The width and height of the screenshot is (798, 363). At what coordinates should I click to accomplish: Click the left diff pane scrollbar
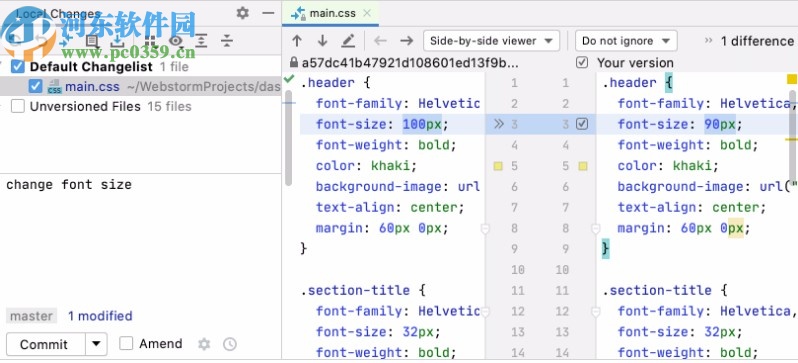tap(289, 137)
